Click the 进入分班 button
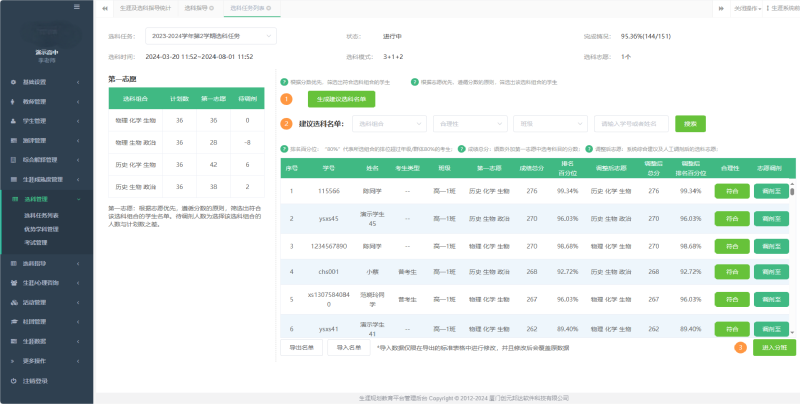 point(774,347)
